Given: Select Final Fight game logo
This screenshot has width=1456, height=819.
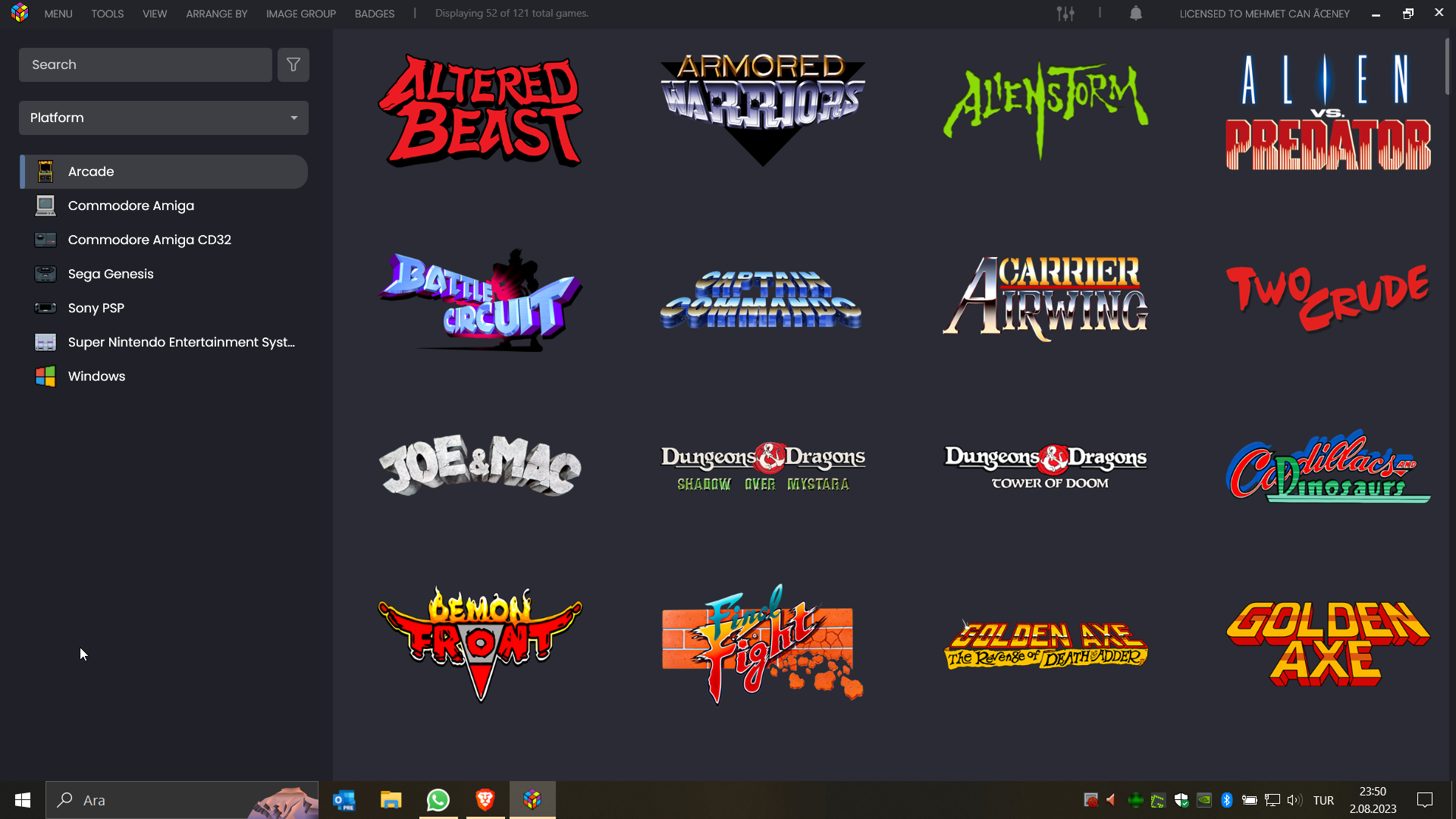Looking at the screenshot, I should (x=763, y=644).
